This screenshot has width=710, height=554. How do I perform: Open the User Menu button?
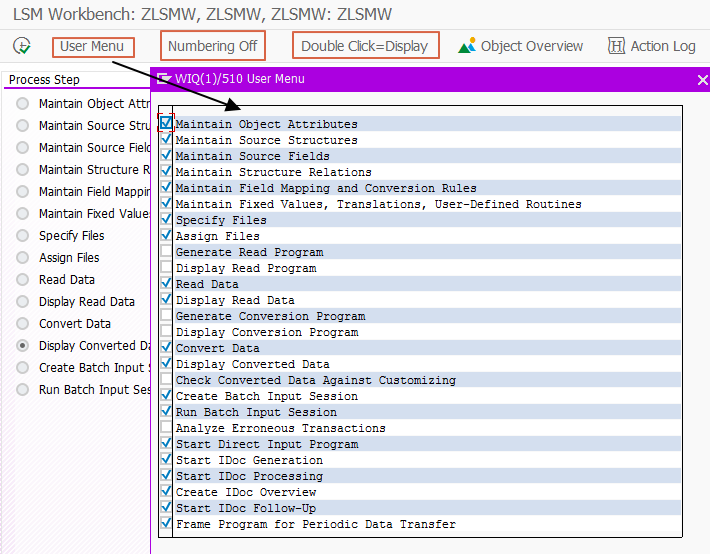[93, 47]
